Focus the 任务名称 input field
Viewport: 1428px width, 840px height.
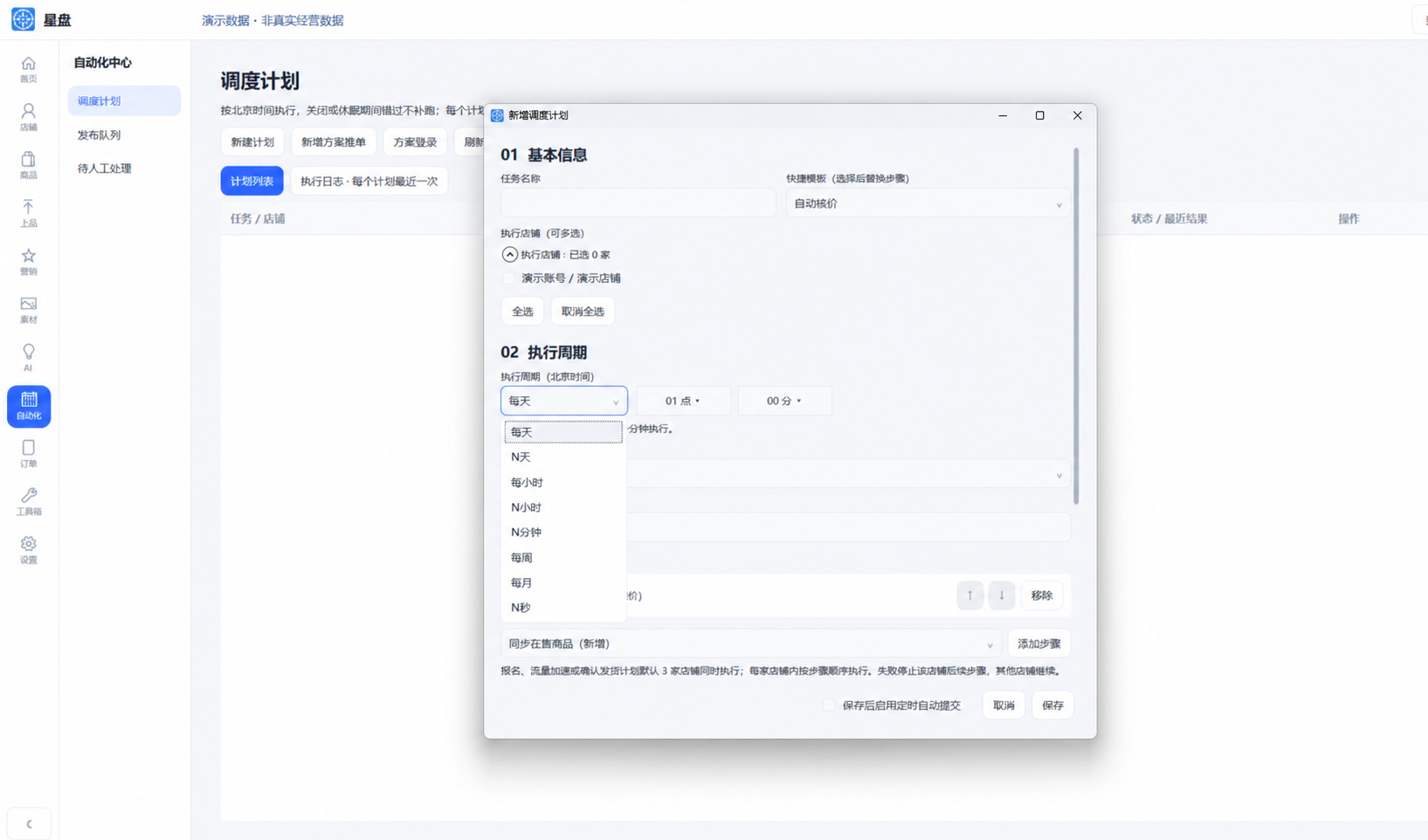(x=638, y=203)
